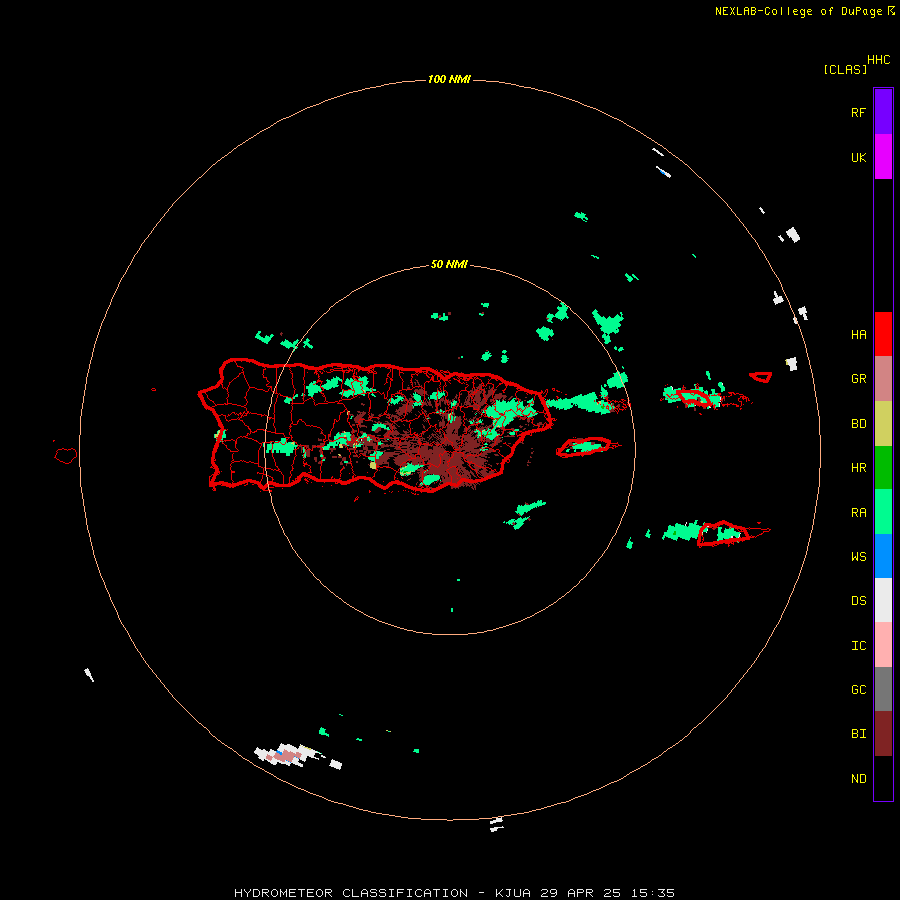The image size is (900, 900).
Task: Click the HA red legend swatch
Action: pyautogui.click(x=883, y=334)
